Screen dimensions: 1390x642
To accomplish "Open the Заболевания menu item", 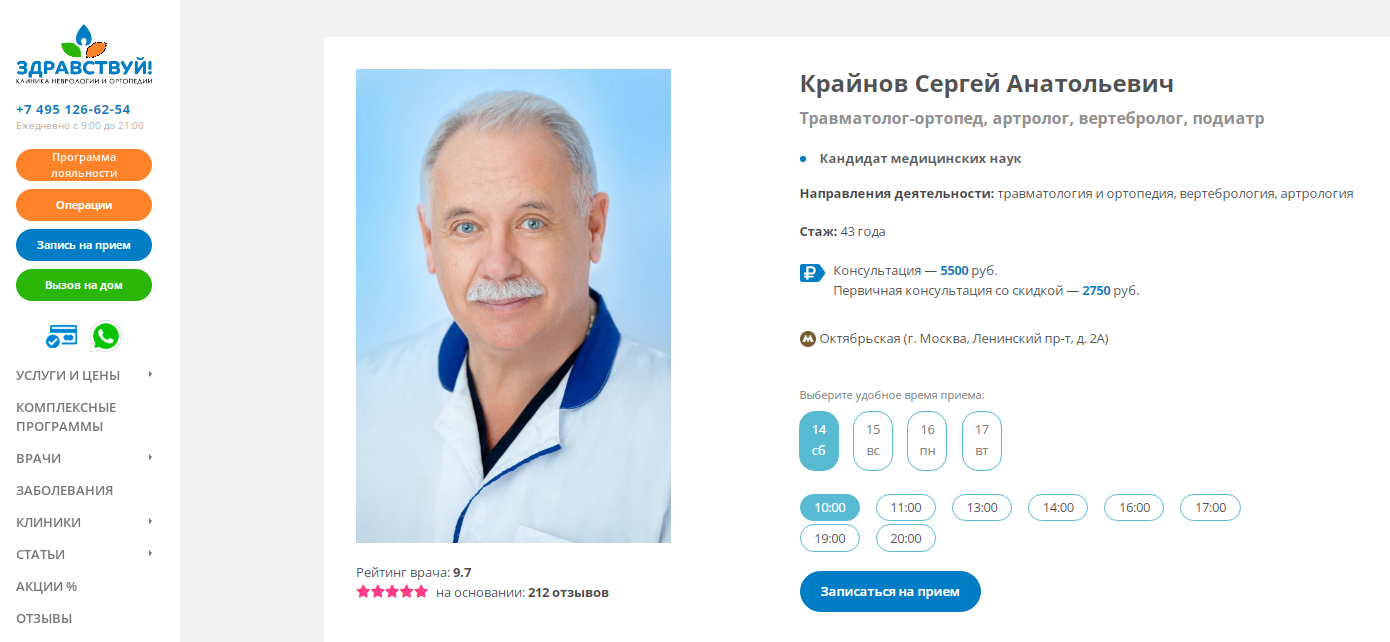I will 64,490.
